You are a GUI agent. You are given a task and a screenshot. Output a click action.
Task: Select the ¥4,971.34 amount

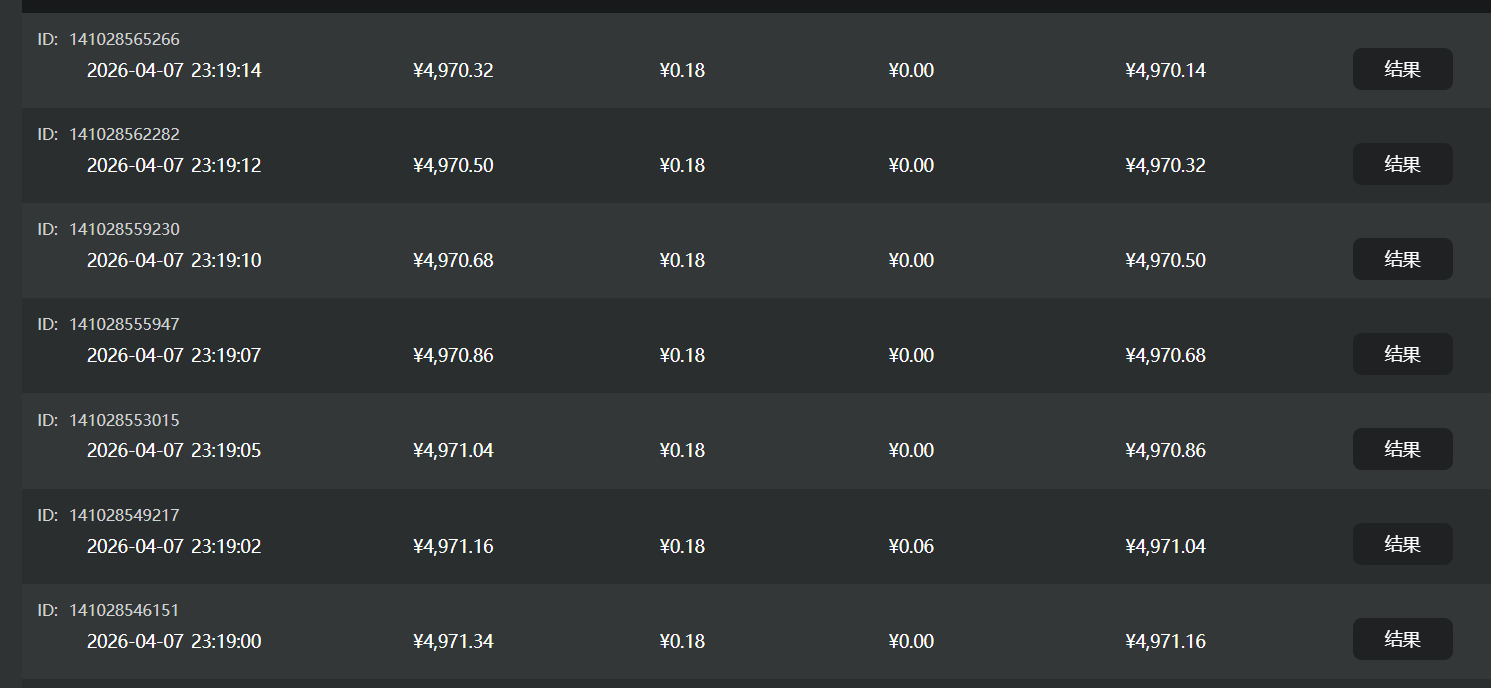[x=453, y=641]
